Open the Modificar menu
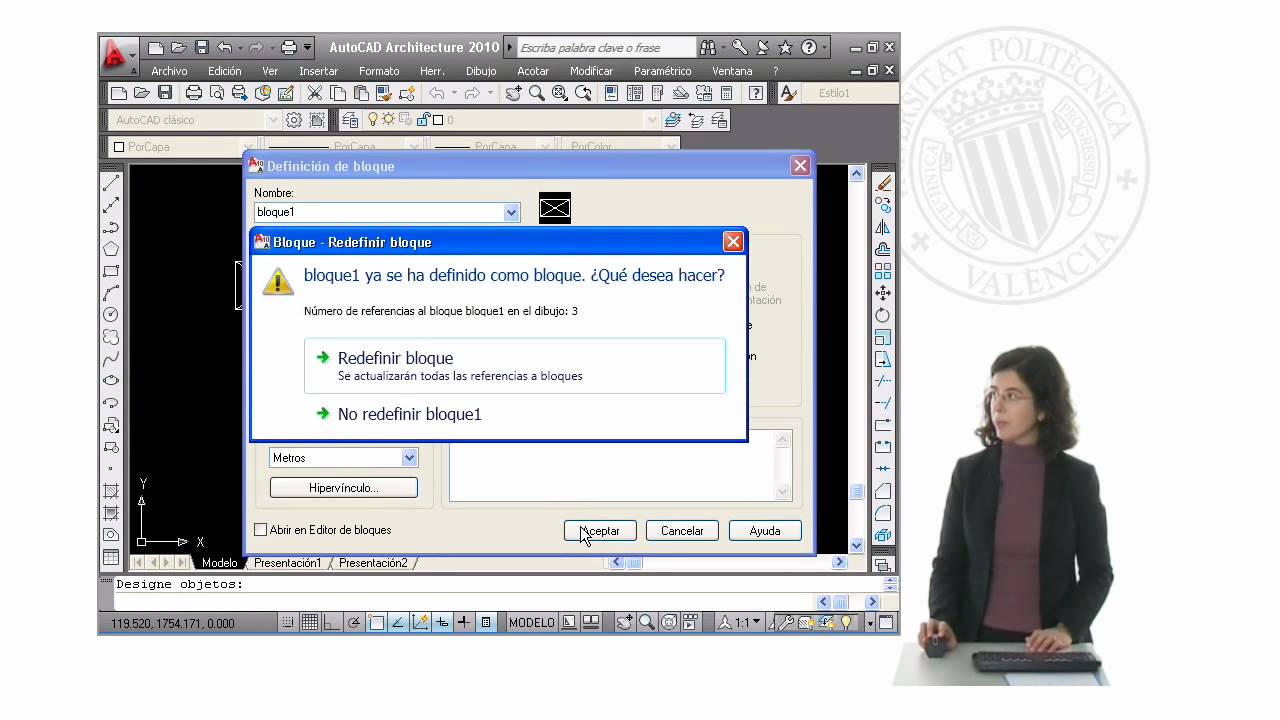Viewport: 1280px width, 720px height. pyautogui.click(x=591, y=71)
